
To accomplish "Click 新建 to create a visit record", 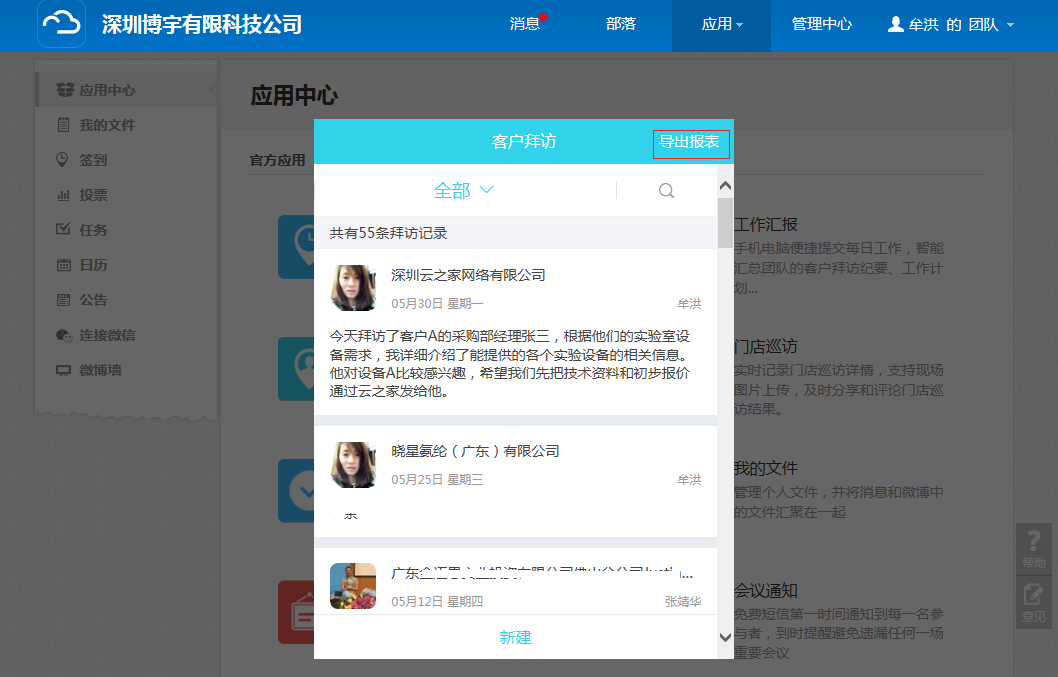I will [515, 637].
